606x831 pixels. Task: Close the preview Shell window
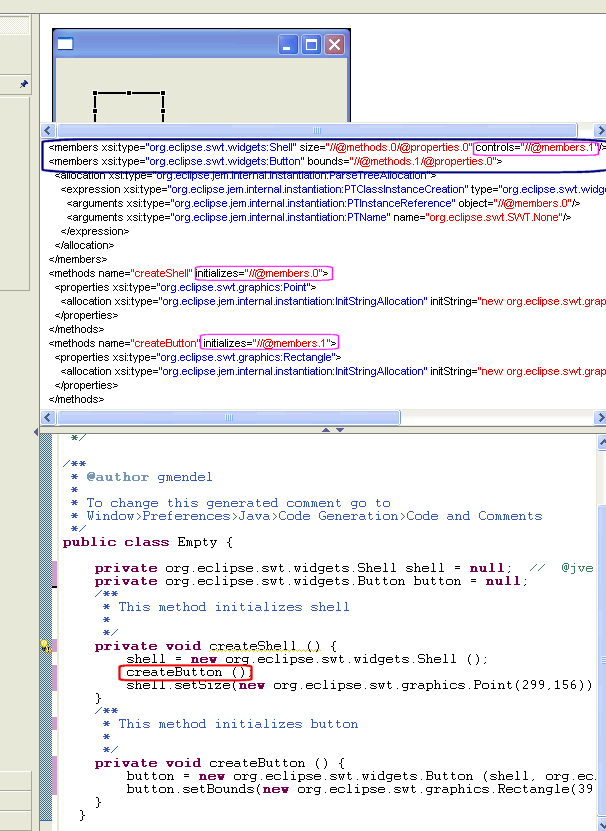click(334, 45)
